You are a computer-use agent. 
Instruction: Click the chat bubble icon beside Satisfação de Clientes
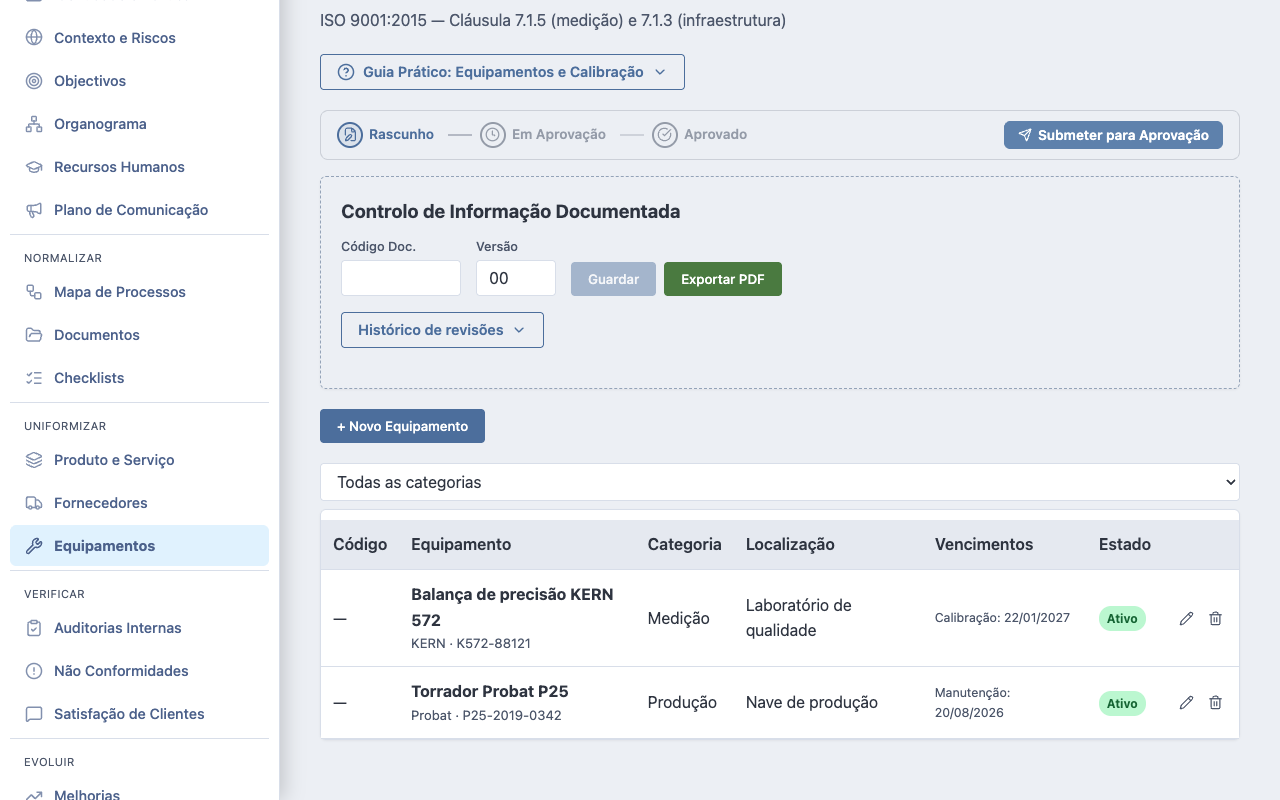(34, 714)
